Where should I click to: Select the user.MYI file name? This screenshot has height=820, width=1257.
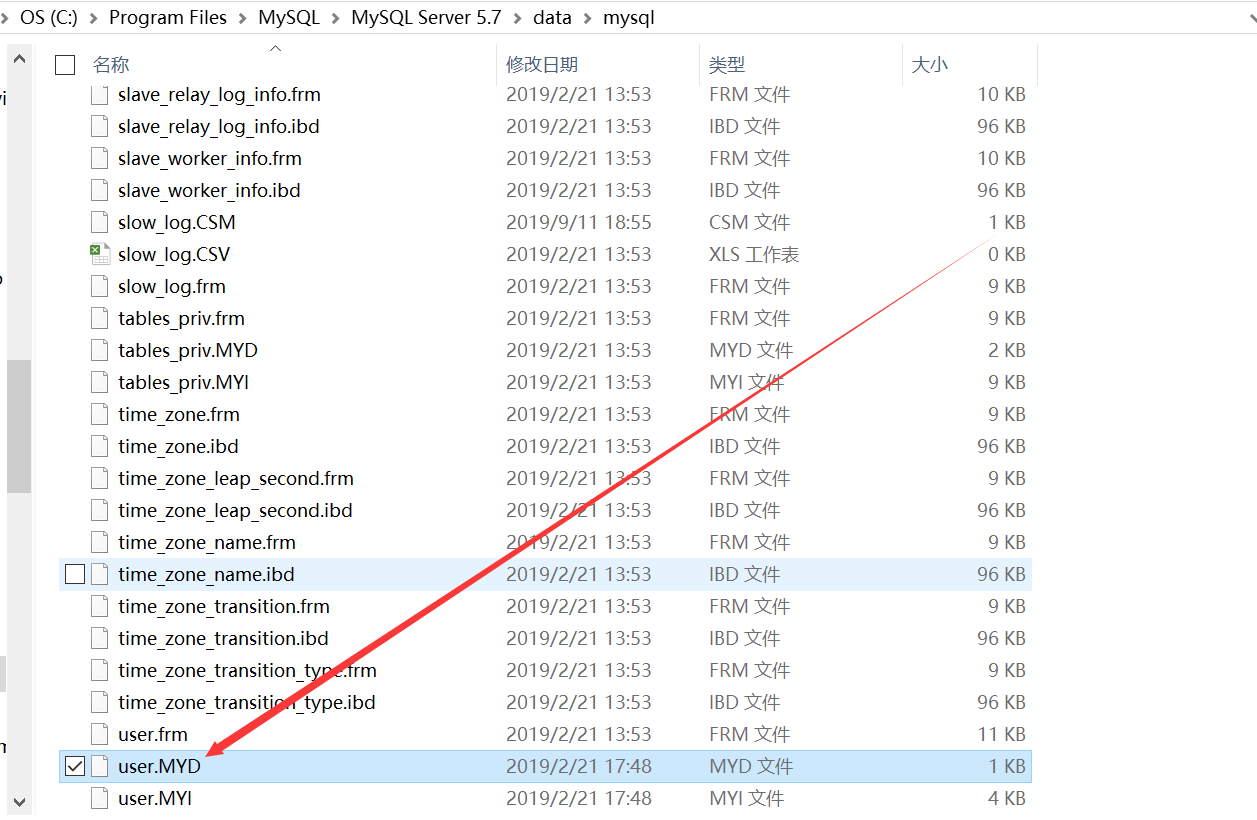coord(155,799)
